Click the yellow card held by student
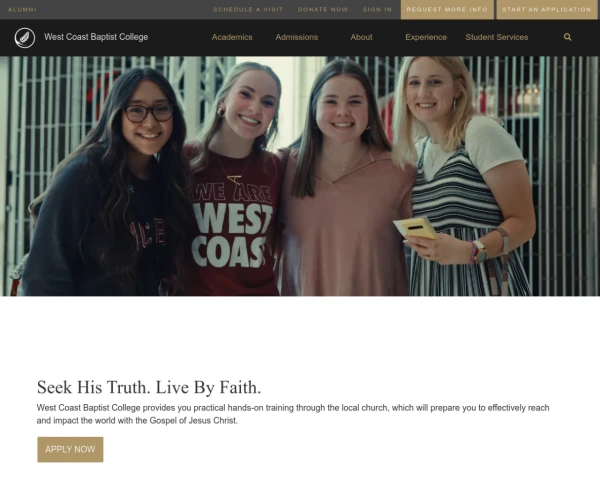The height and width of the screenshot is (480, 600). [415, 229]
